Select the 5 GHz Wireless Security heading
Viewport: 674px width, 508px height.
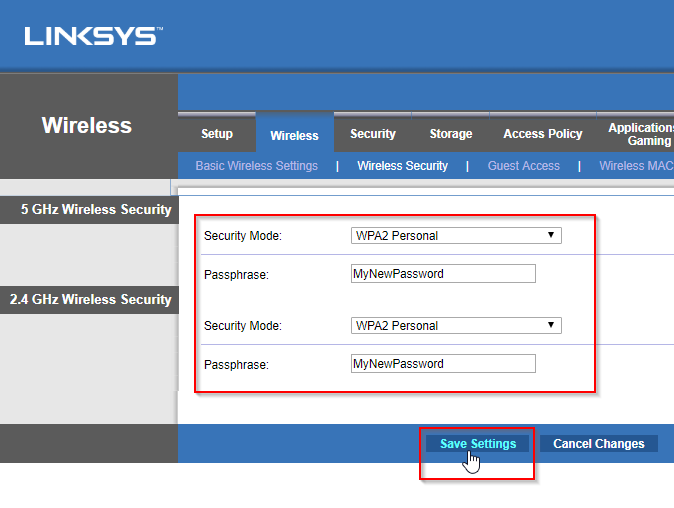pos(96,209)
